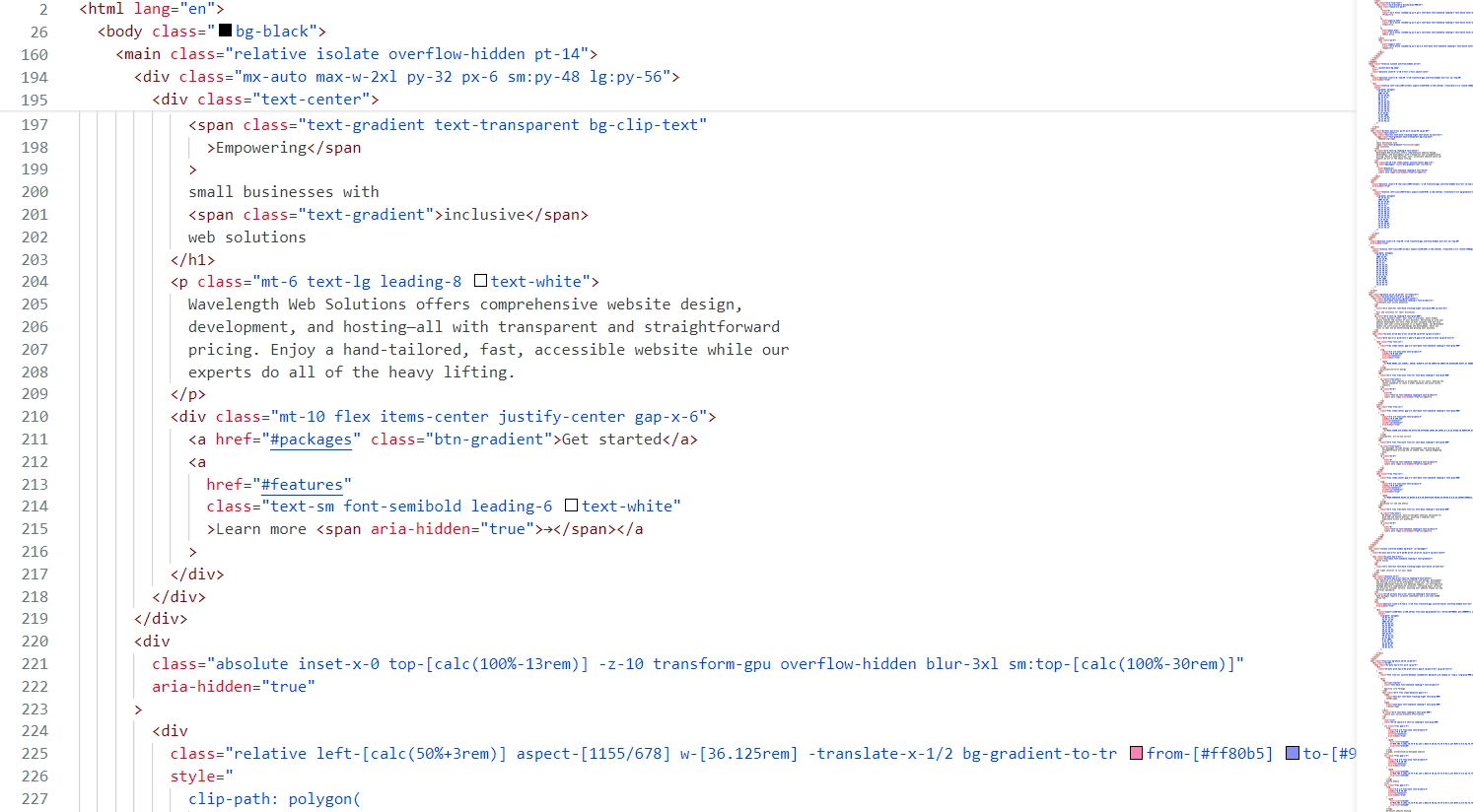Open color picker for text-white on line 204
The width and height of the screenshot is (1473, 812).
point(480,282)
